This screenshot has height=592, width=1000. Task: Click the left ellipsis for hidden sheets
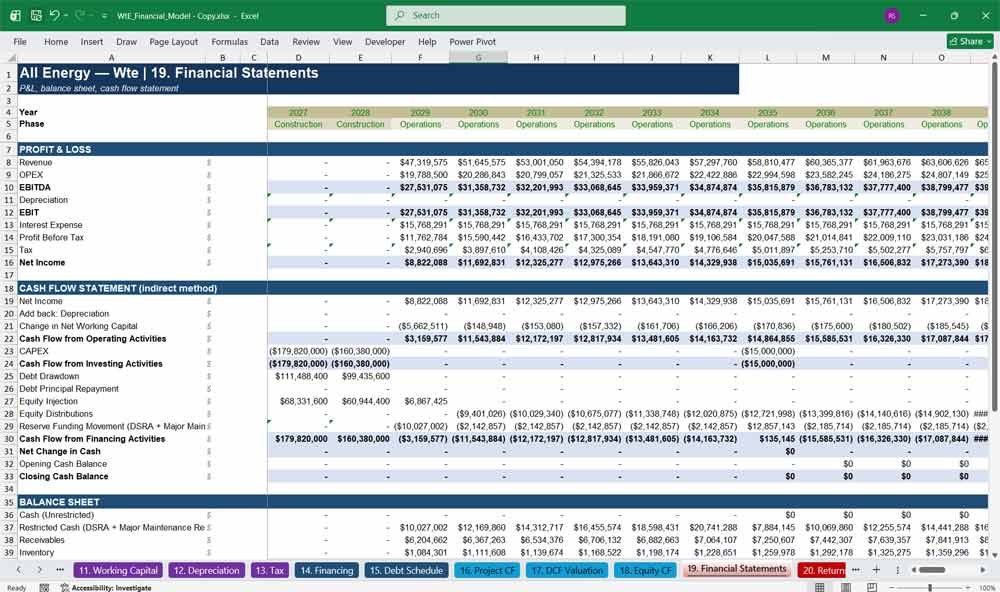[60, 570]
